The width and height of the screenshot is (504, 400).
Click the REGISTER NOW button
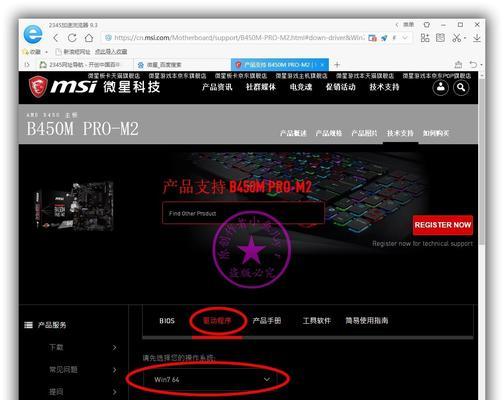pyautogui.click(x=443, y=225)
